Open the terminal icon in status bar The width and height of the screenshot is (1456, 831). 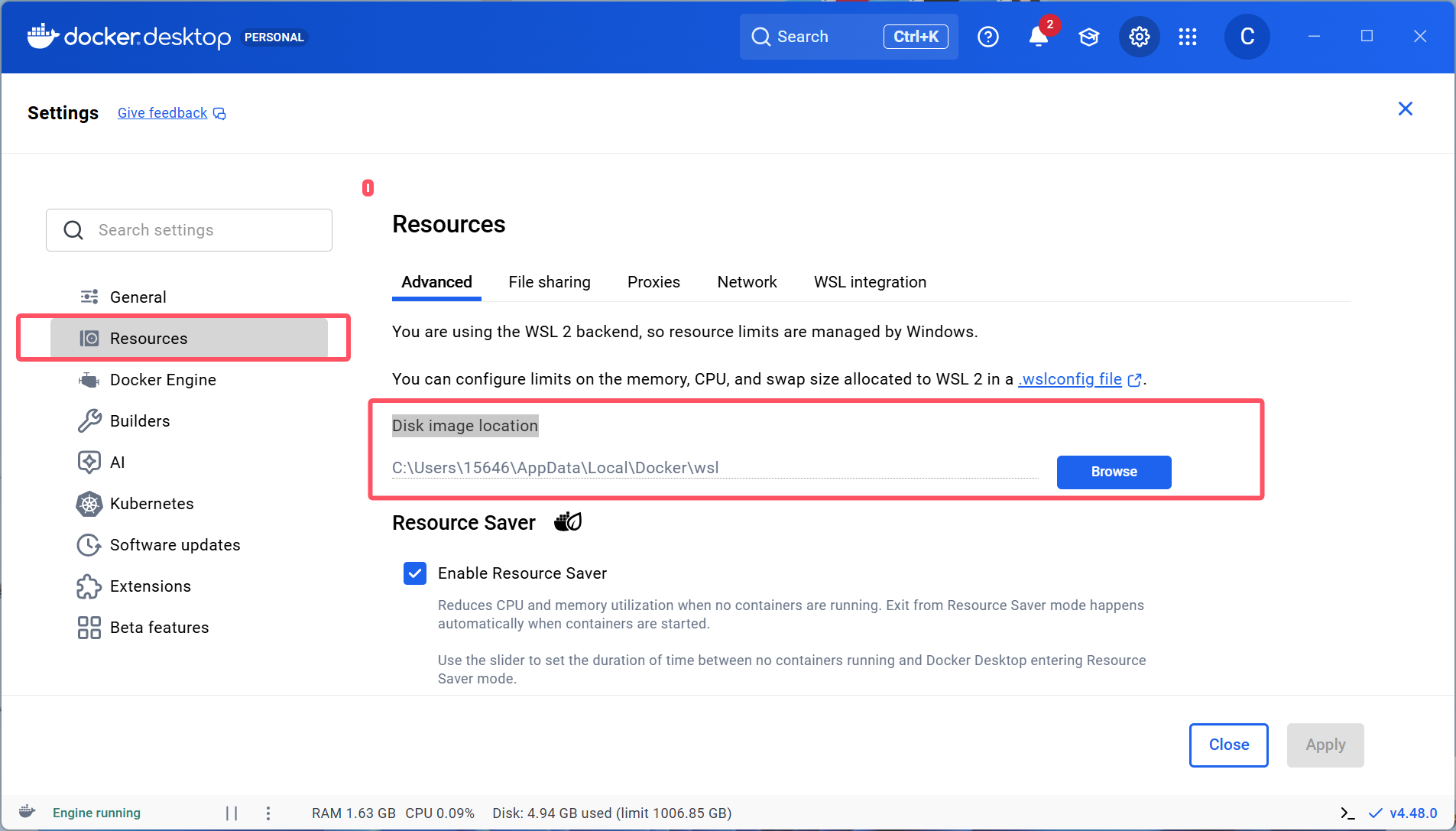pyautogui.click(x=1347, y=813)
